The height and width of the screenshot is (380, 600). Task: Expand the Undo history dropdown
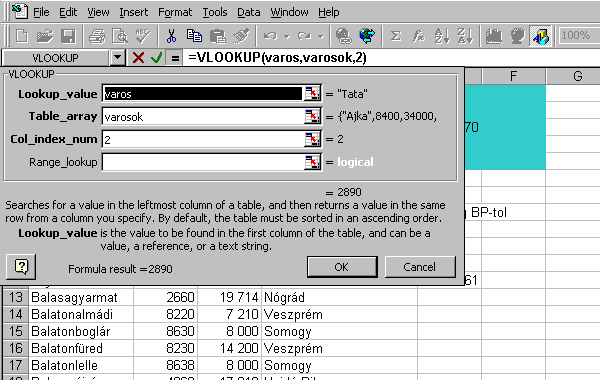coord(286,36)
